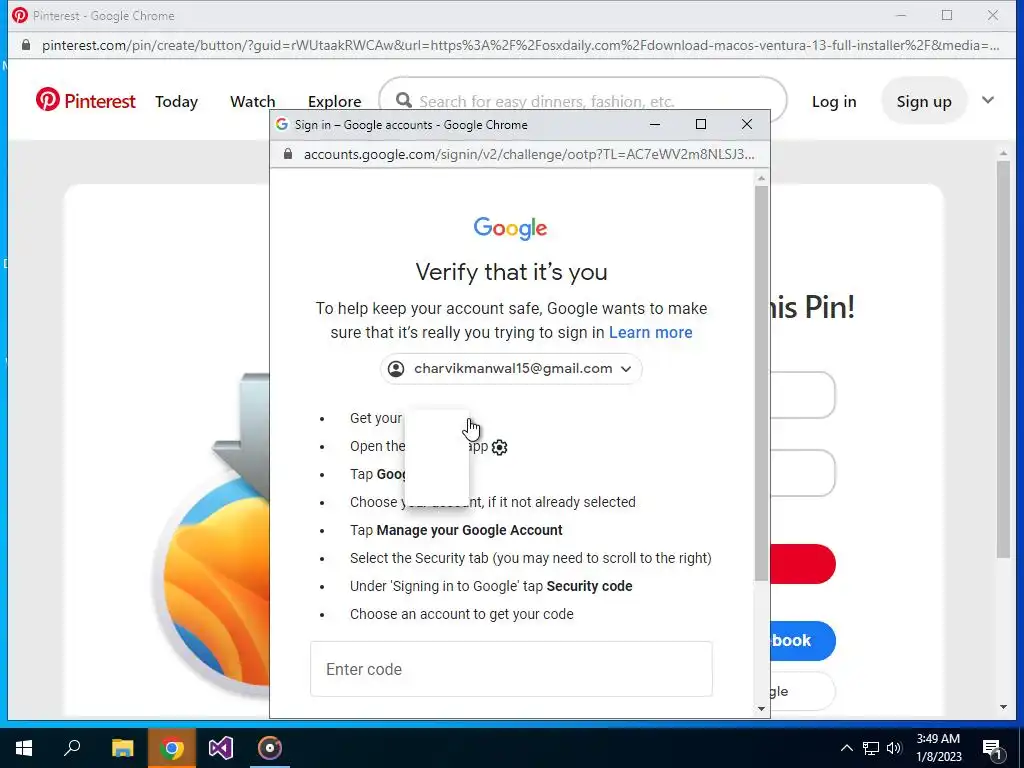Maximize the Google sign-in popup window
Viewport: 1024px width, 768px height.
click(x=701, y=124)
